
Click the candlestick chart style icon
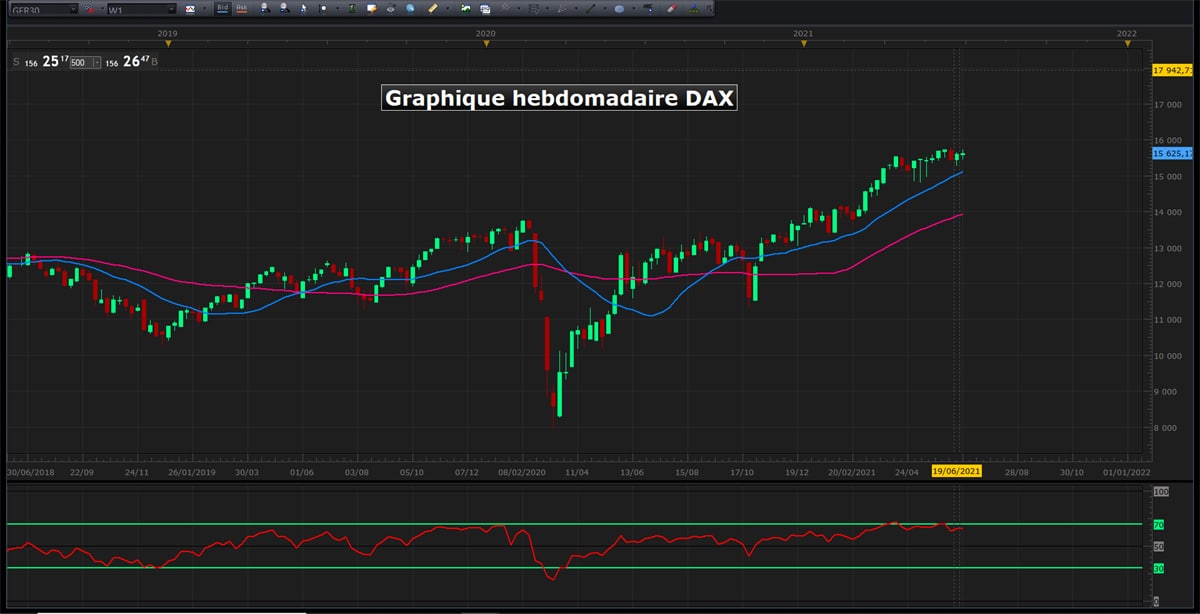tap(190, 9)
